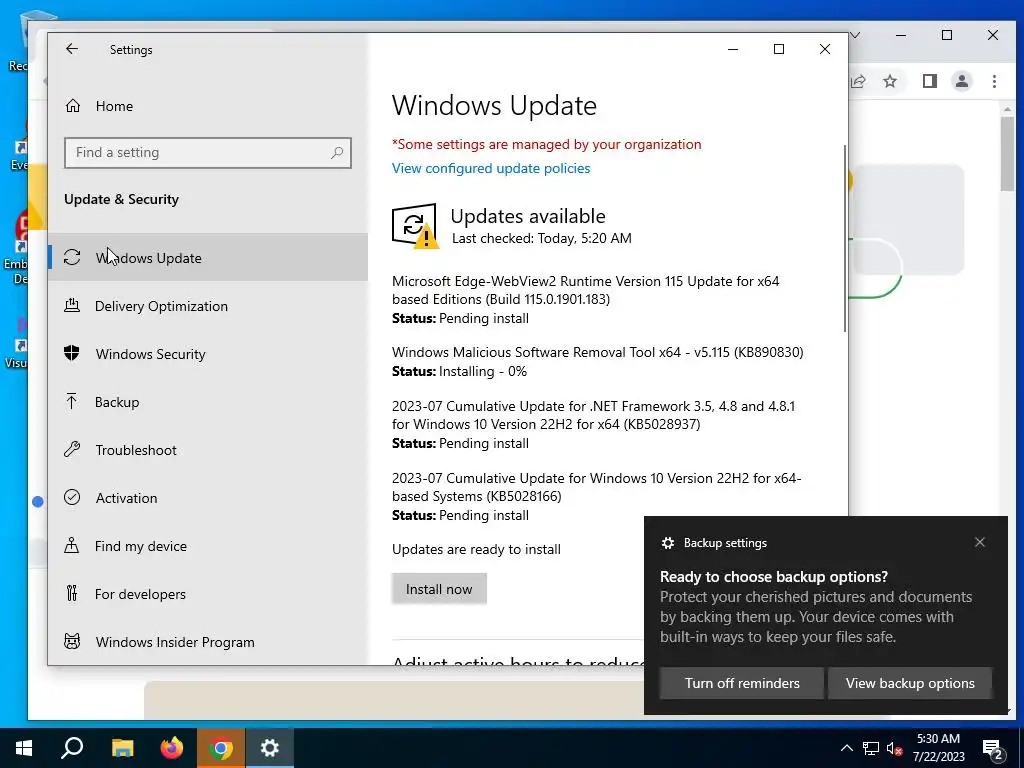Click 'Updates are ready to install' text
Image resolution: width=1024 pixels, height=768 pixels.
(x=476, y=549)
